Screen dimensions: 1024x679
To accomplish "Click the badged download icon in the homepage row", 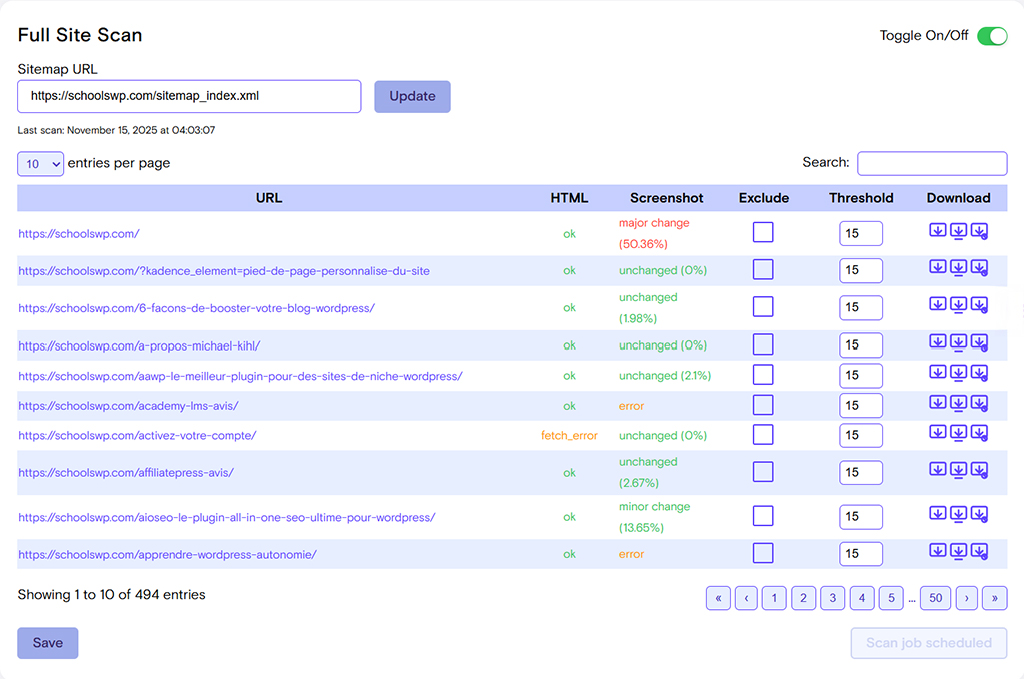I will pyautogui.click(x=979, y=231).
